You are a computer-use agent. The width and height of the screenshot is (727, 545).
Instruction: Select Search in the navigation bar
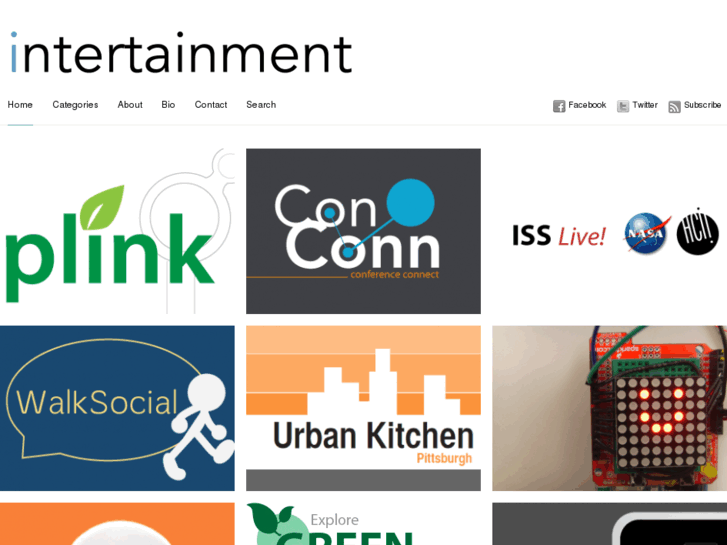tap(261, 105)
